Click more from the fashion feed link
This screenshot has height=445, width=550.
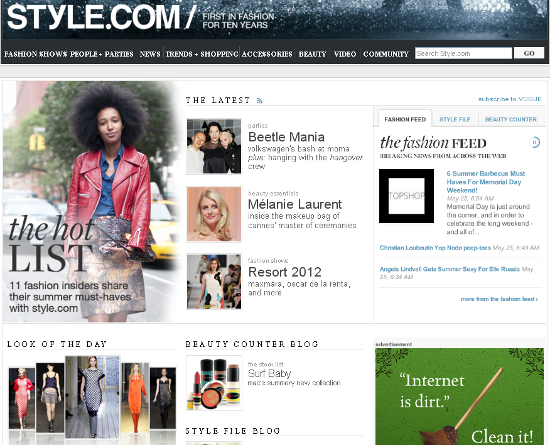pos(499,299)
